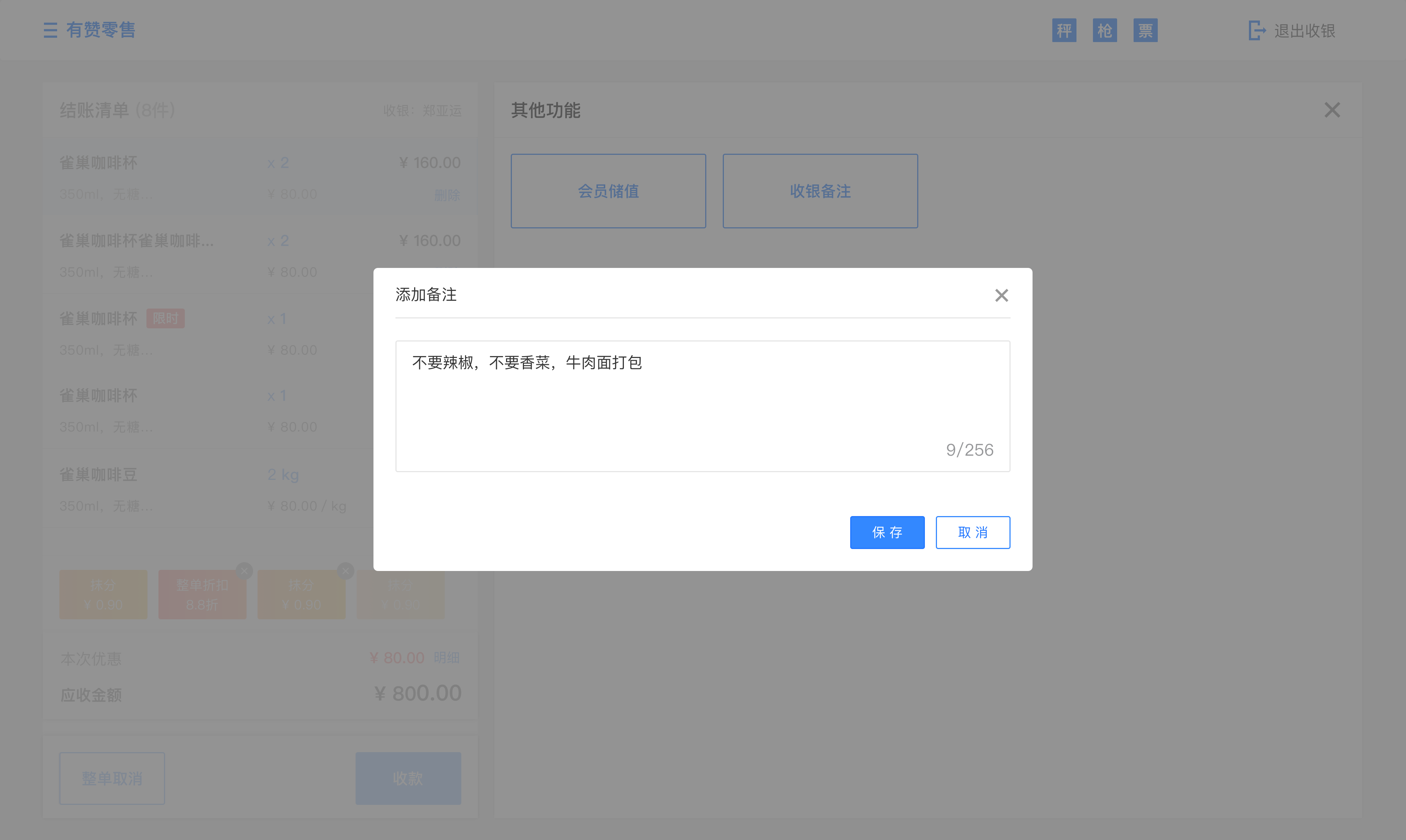Delete 雀巢咖啡杯 item via 删除 link
This screenshot has height=840, width=1406.
point(448,195)
